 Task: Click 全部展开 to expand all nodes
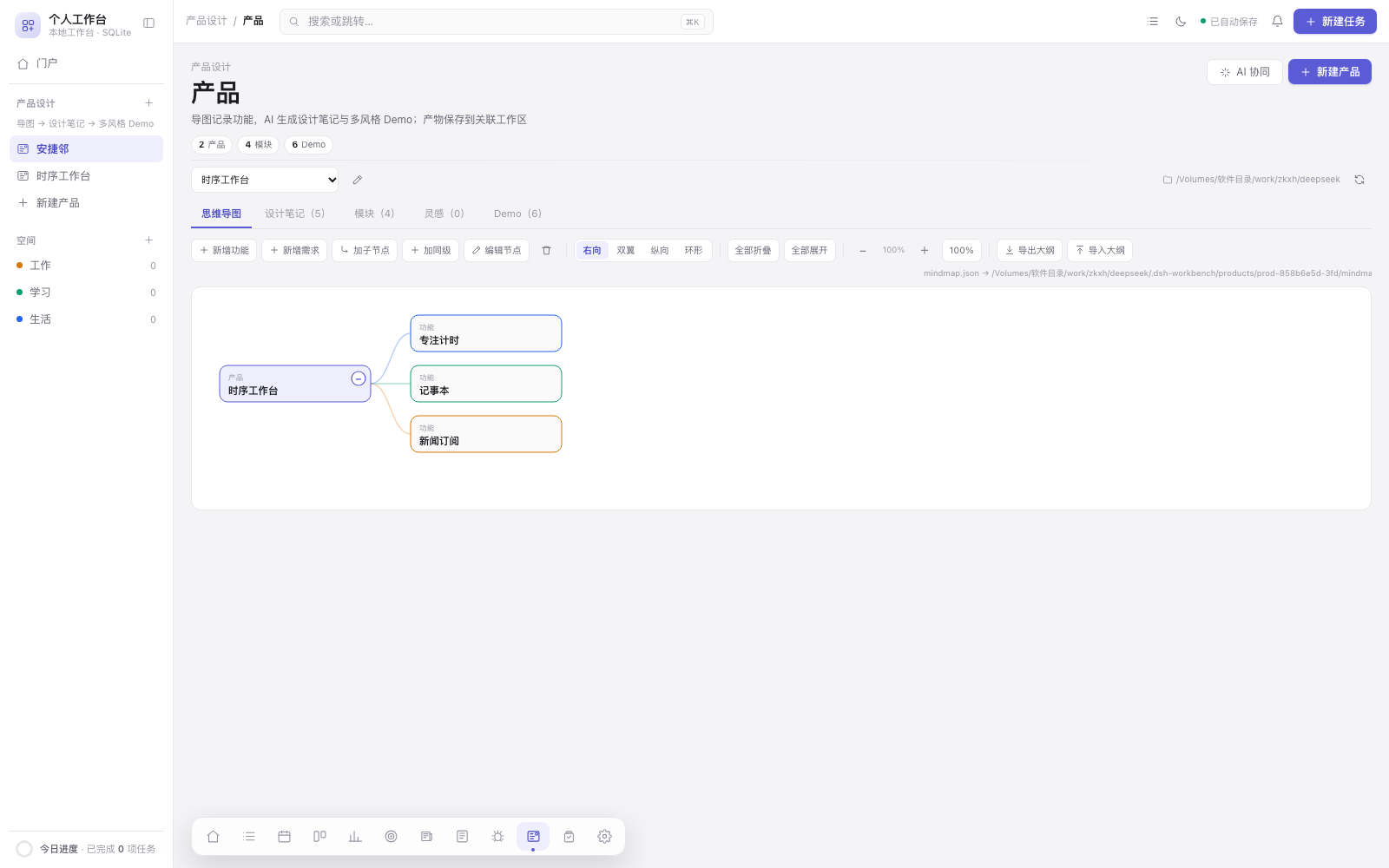point(810,251)
